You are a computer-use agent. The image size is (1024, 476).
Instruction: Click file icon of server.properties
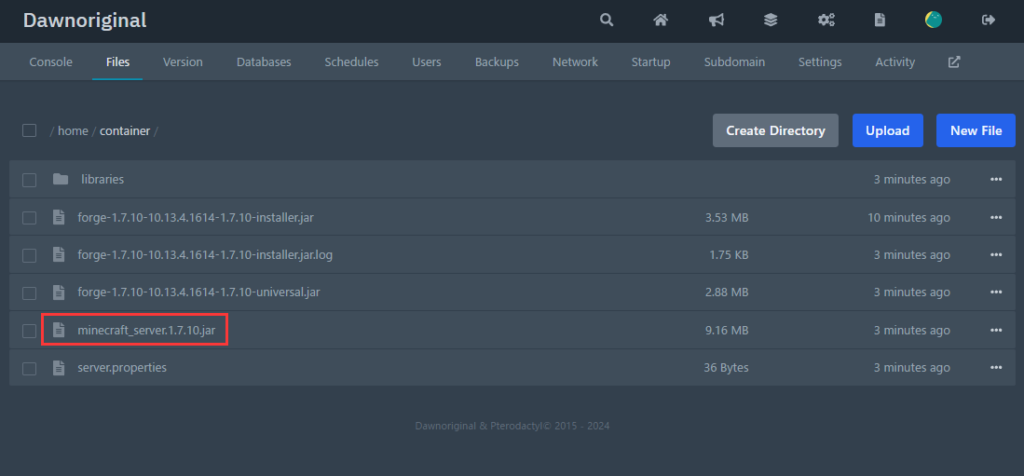[x=59, y=368]
